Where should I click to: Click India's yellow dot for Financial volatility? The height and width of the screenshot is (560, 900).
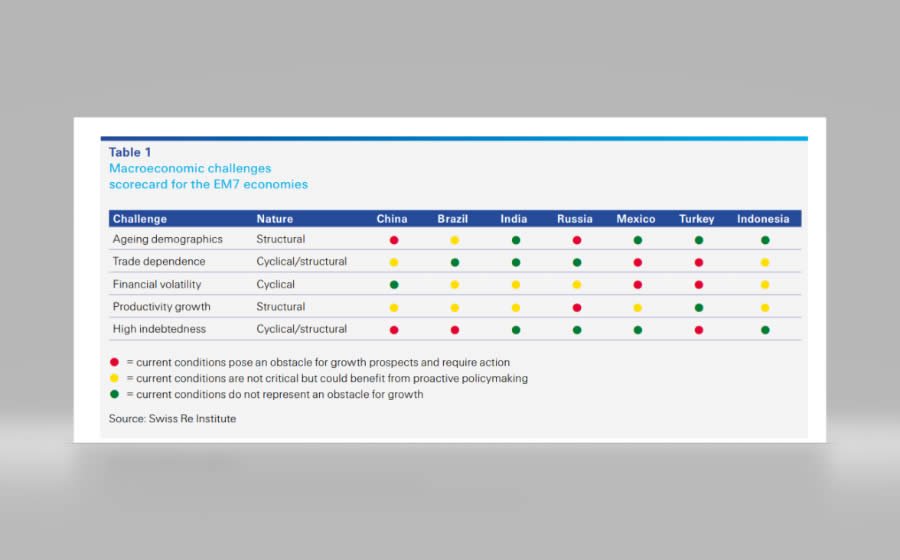516,285
